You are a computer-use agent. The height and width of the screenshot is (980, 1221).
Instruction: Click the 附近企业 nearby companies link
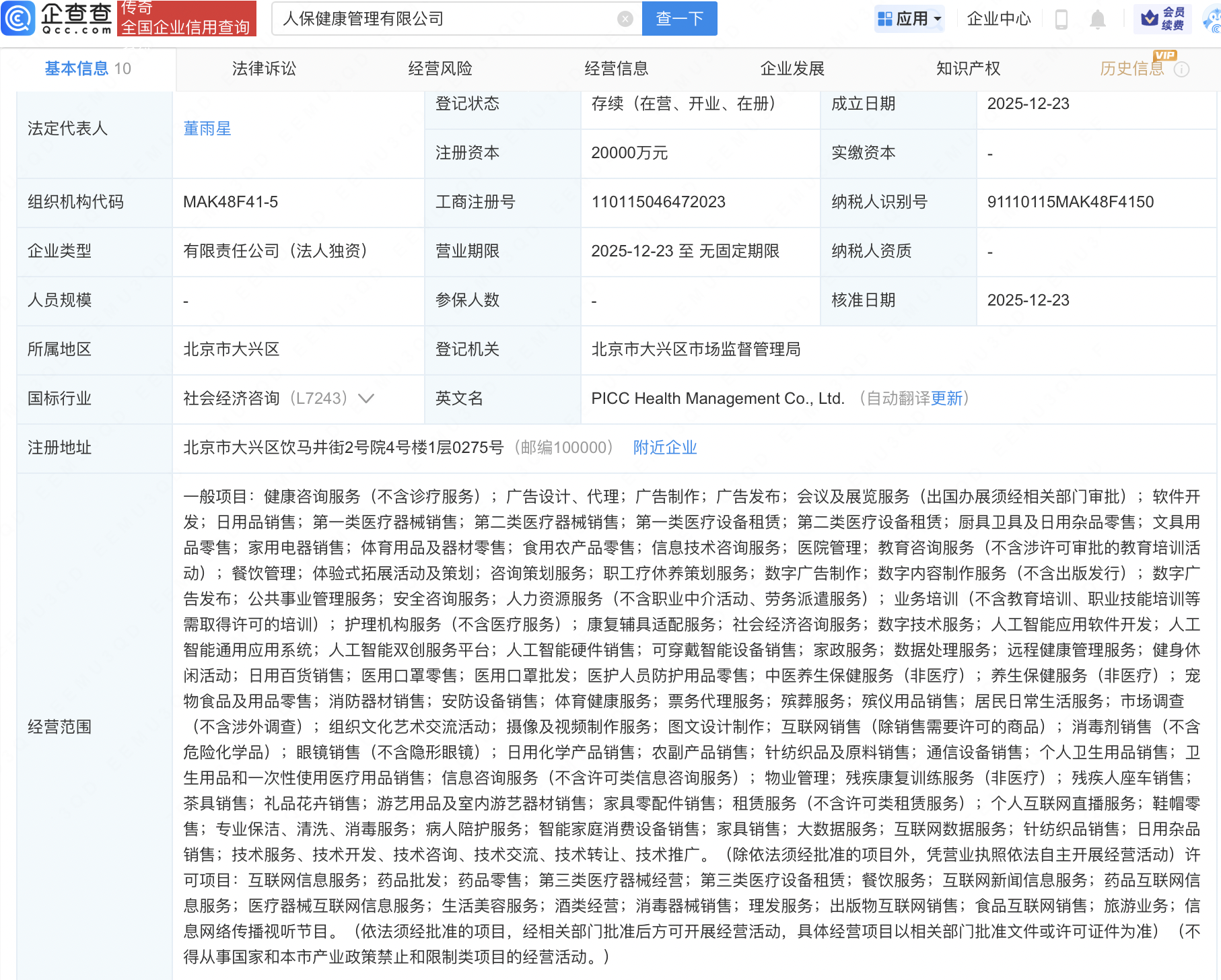(x=664, y=447)
